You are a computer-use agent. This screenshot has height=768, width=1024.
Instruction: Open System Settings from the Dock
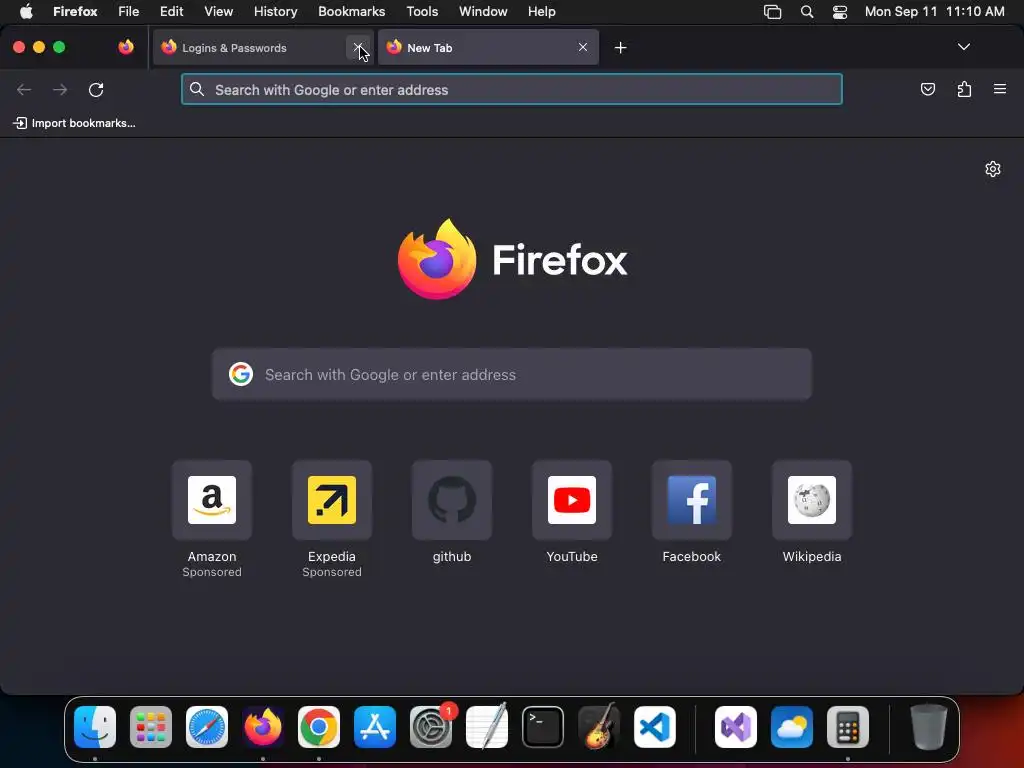(x=431, y=727)
